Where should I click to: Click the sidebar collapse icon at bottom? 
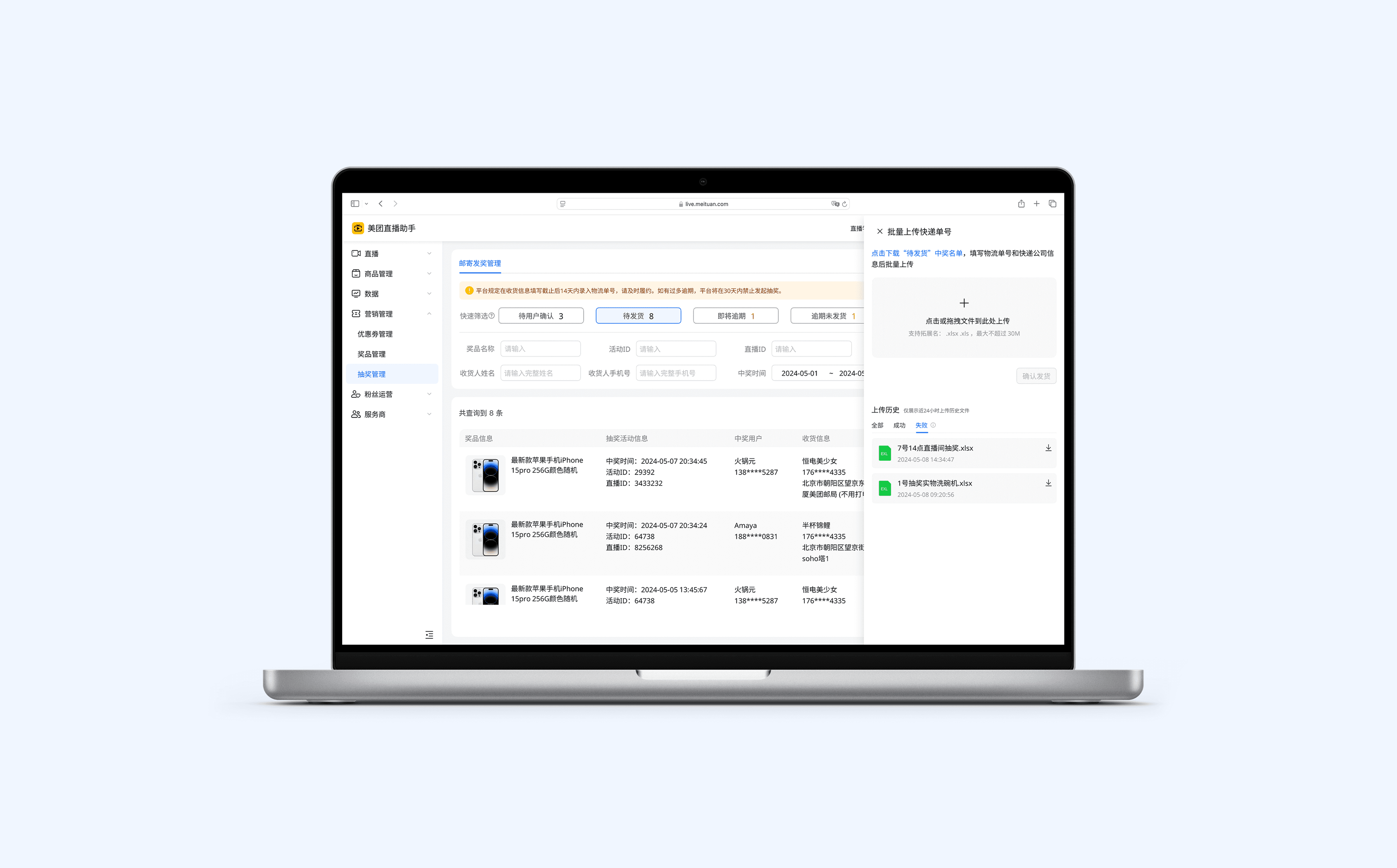(x=429, y=634)
